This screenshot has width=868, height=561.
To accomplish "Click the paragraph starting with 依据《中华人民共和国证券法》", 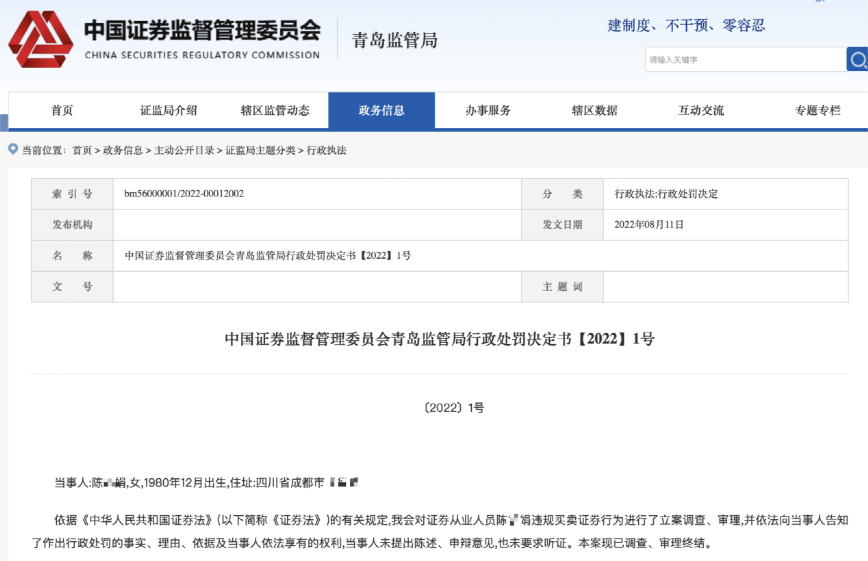I will [440, 531].
